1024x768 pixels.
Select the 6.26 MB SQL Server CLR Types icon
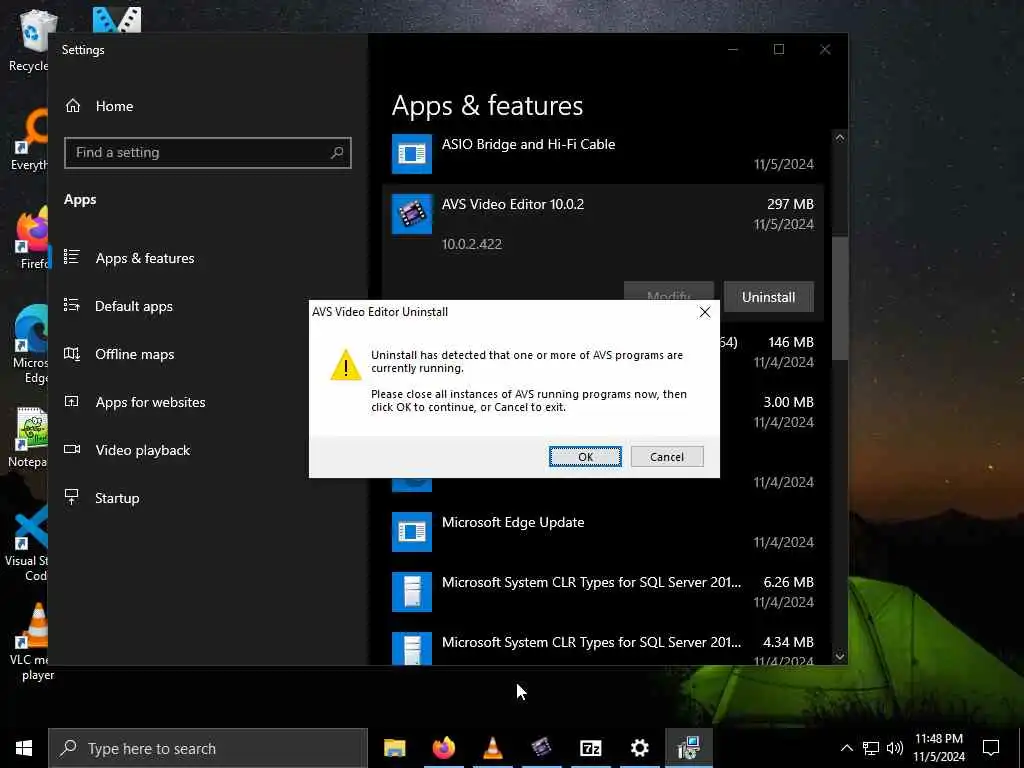tap(411, 592)
